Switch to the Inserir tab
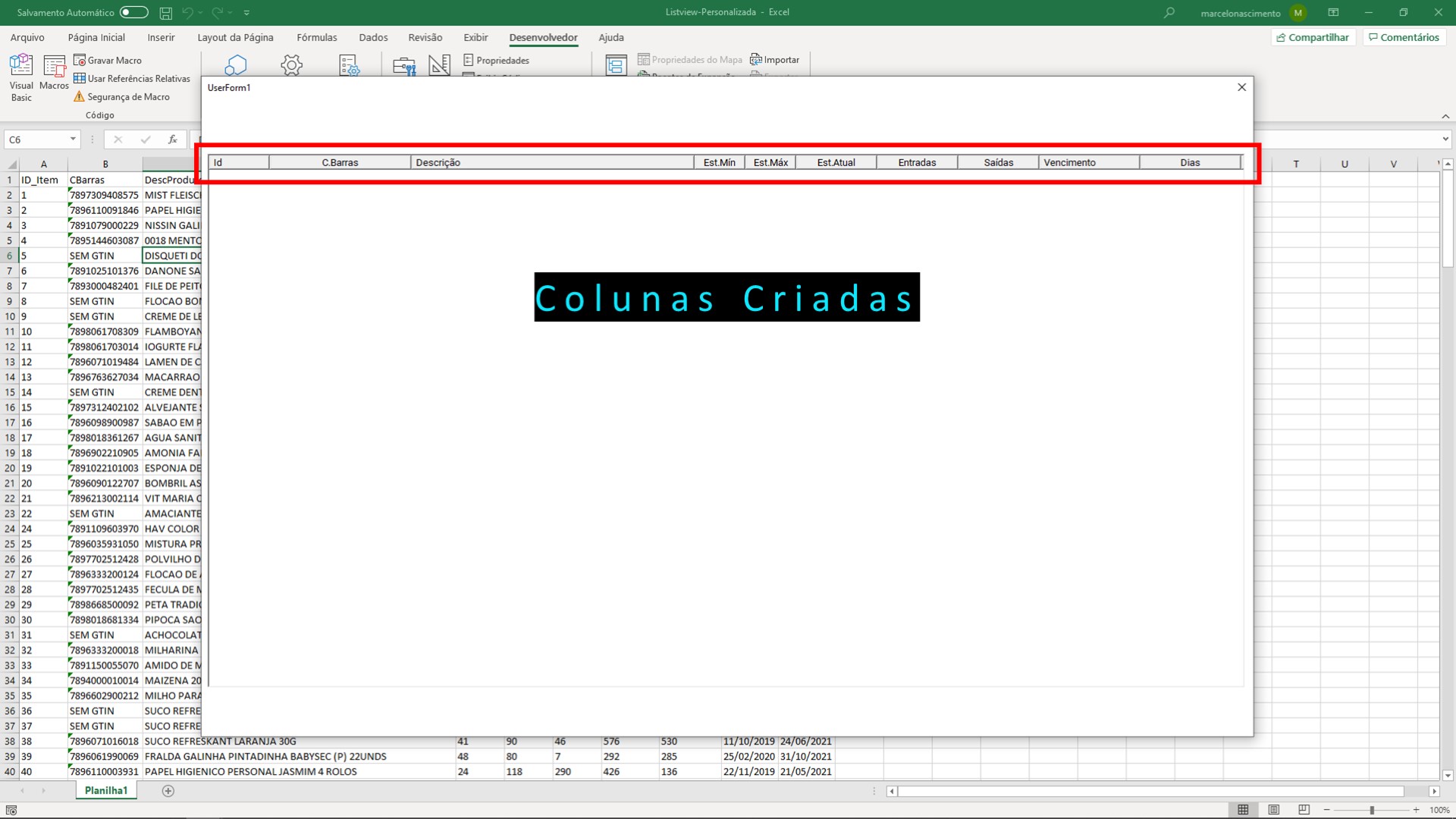 point(161,37)
